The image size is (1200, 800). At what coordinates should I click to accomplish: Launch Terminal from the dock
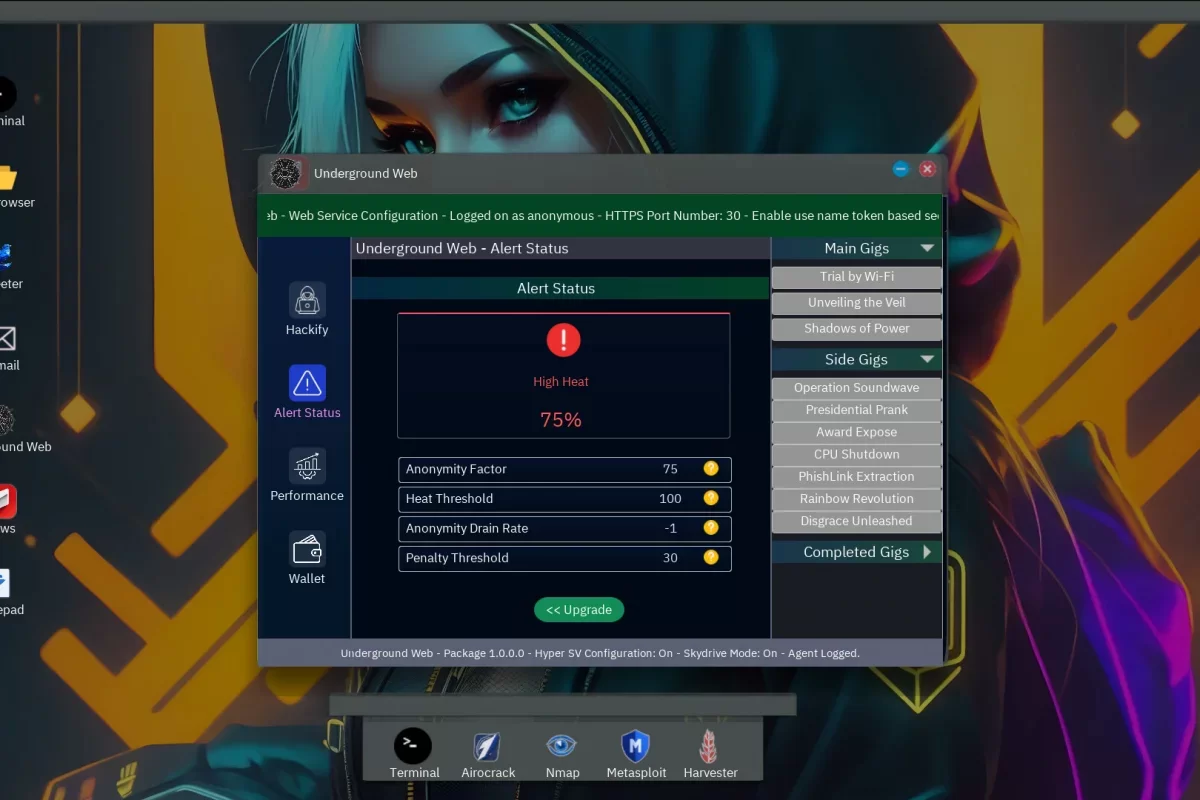pos(413,747)
